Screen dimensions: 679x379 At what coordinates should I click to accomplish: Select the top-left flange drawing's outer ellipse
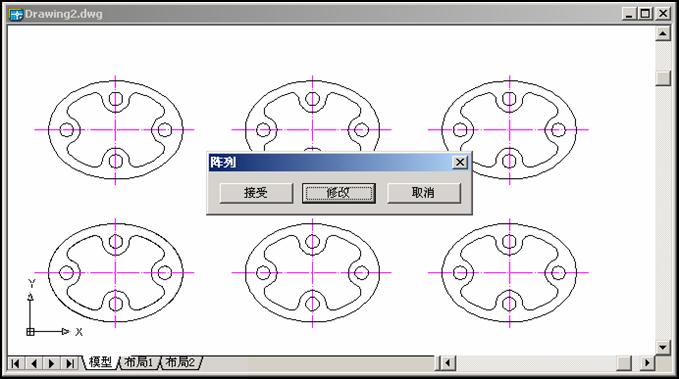point(49,130)
